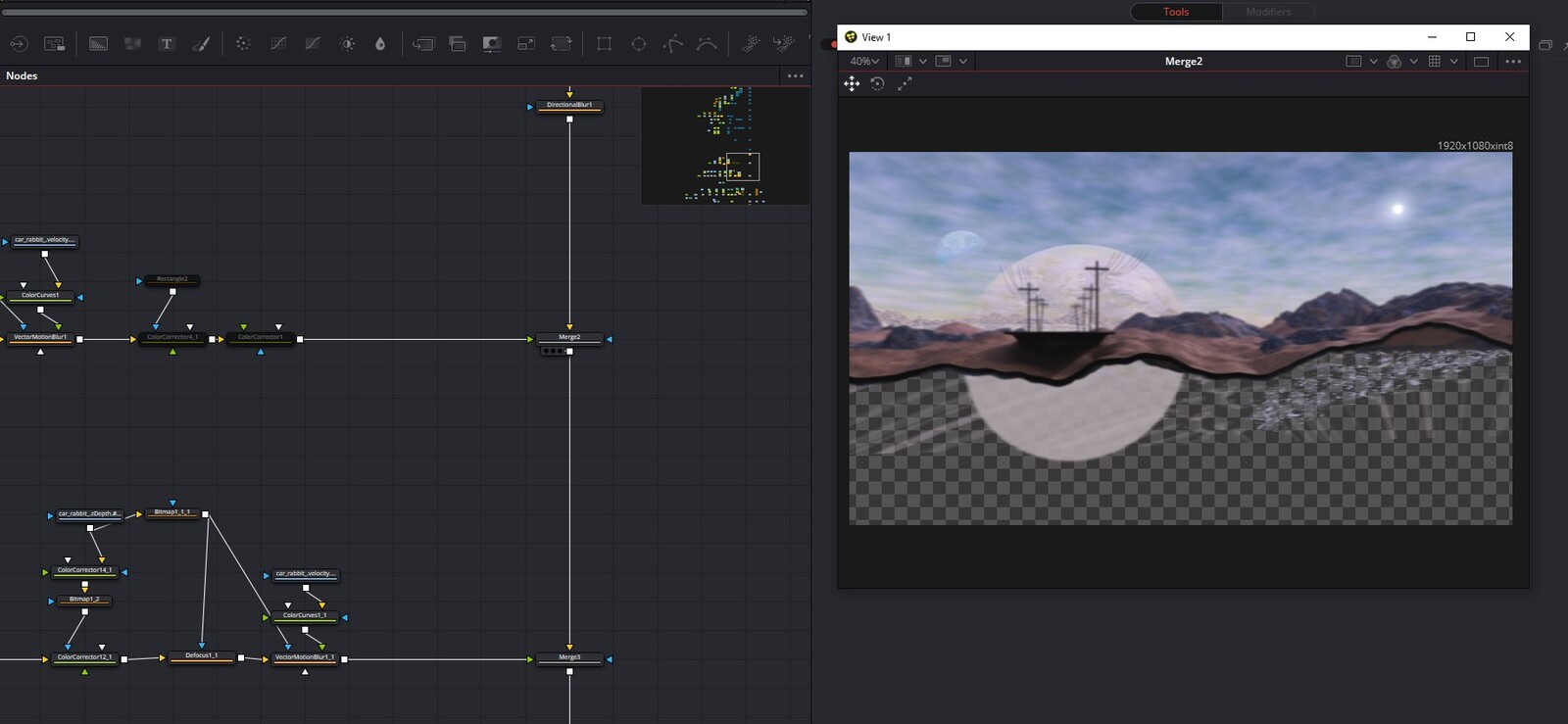This screenshot has width=1568, height=724.
Task: Click the Fast Noise tool icon
Action: tap(132, 44)
